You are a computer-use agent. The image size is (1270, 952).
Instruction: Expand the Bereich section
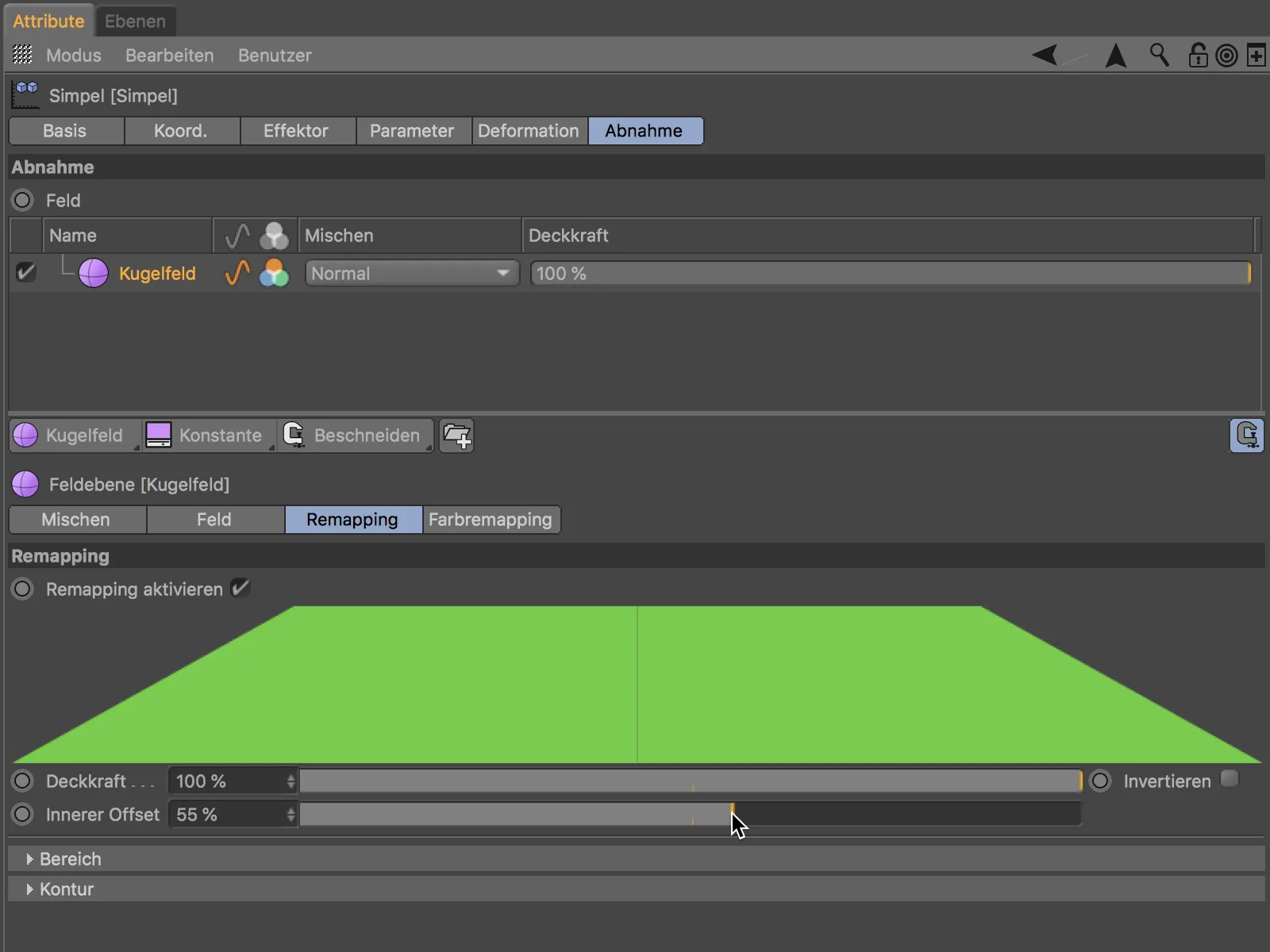(636, 859)
